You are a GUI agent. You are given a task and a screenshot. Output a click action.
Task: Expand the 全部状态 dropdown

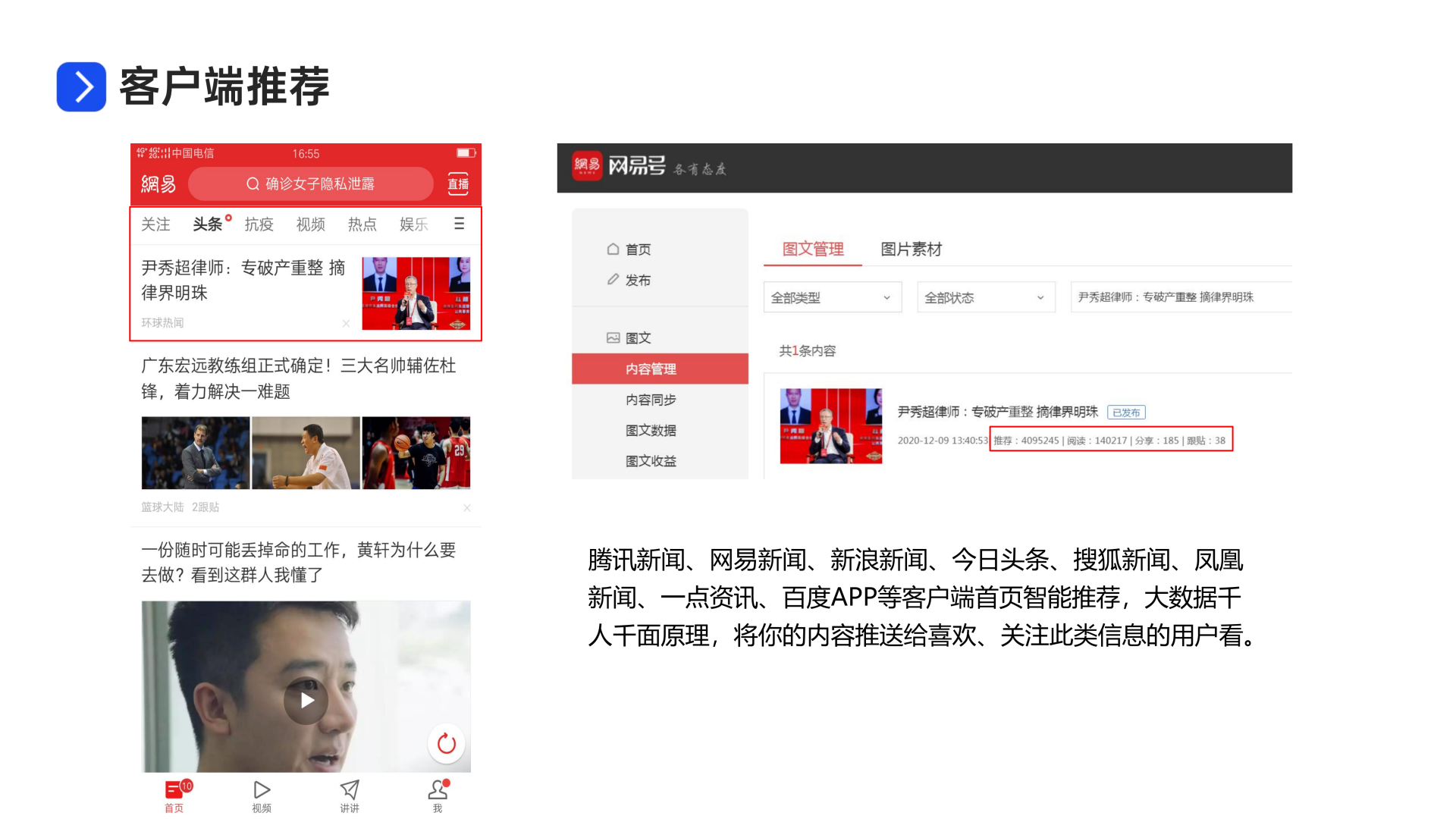pyautogui.click(x=985, y=297)
